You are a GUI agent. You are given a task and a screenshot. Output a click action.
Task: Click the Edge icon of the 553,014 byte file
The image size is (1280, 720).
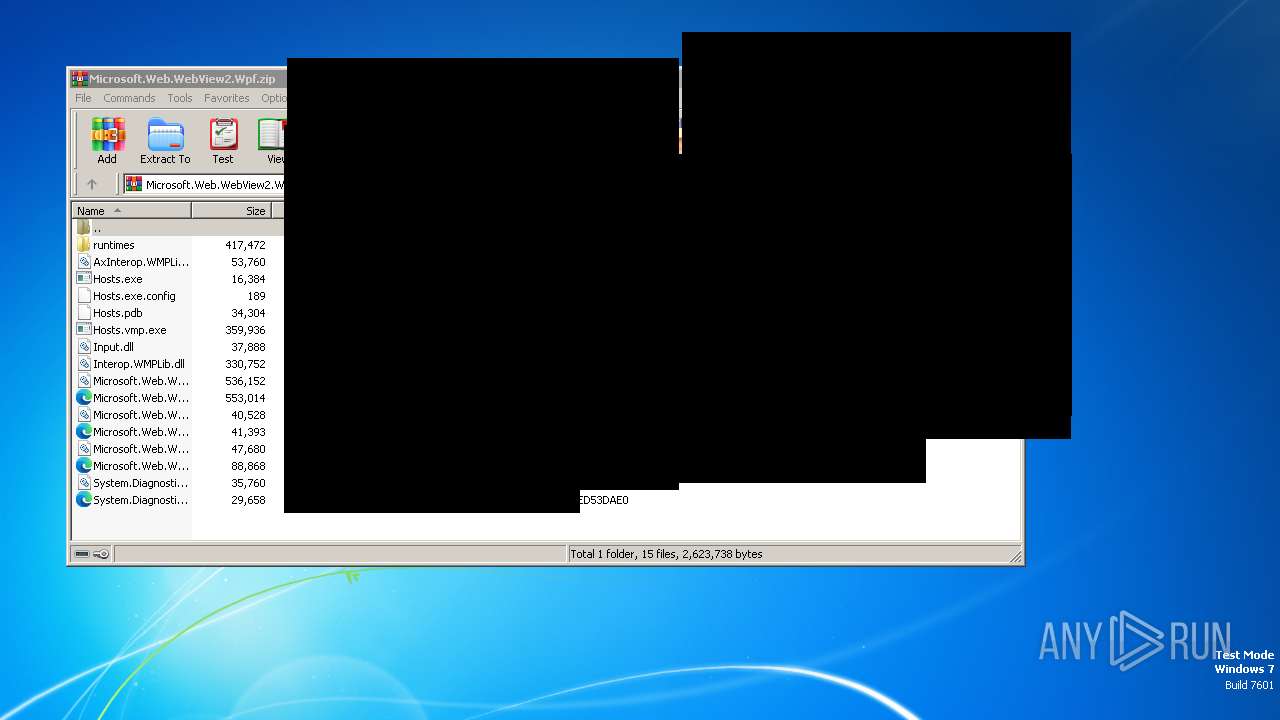pyautogui.click(x=84, y=398)
